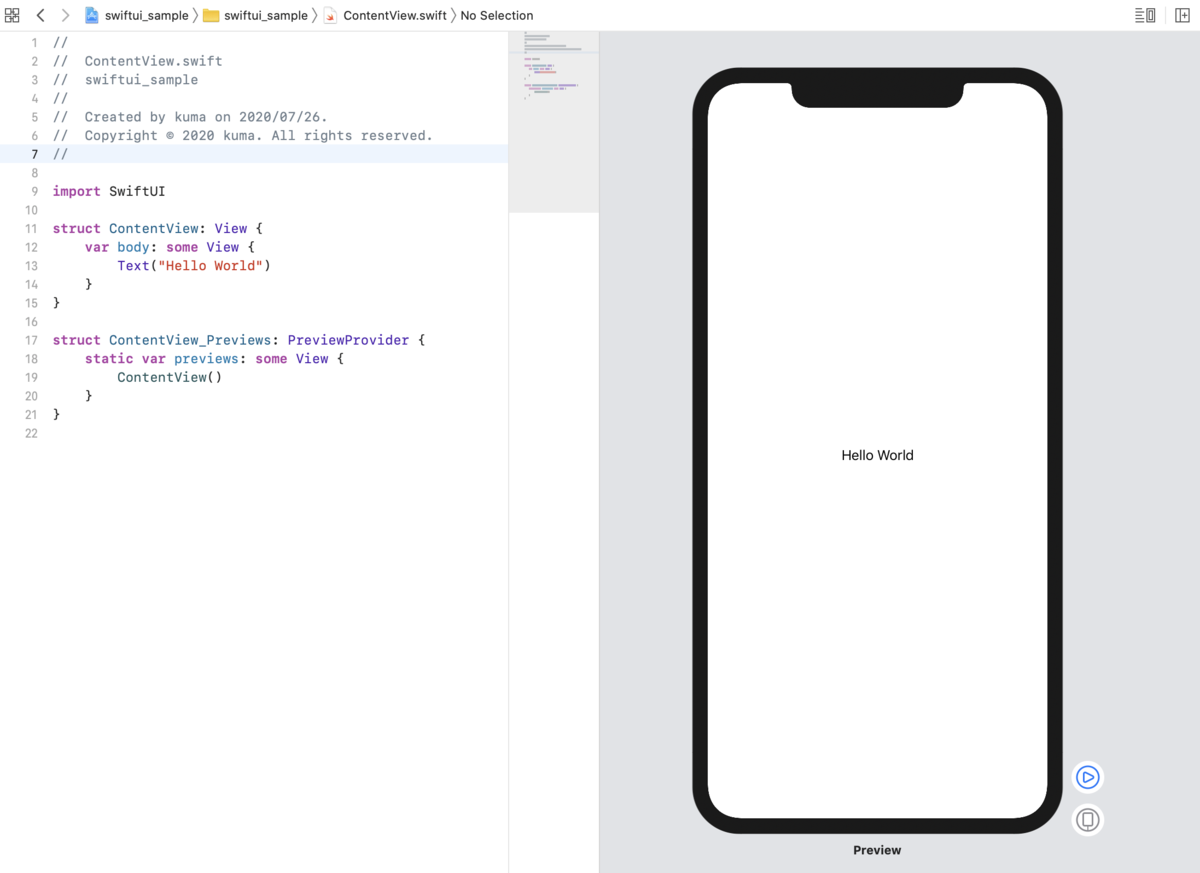
Task: Click line number 22 in the gutter
Action: point(31,433)
